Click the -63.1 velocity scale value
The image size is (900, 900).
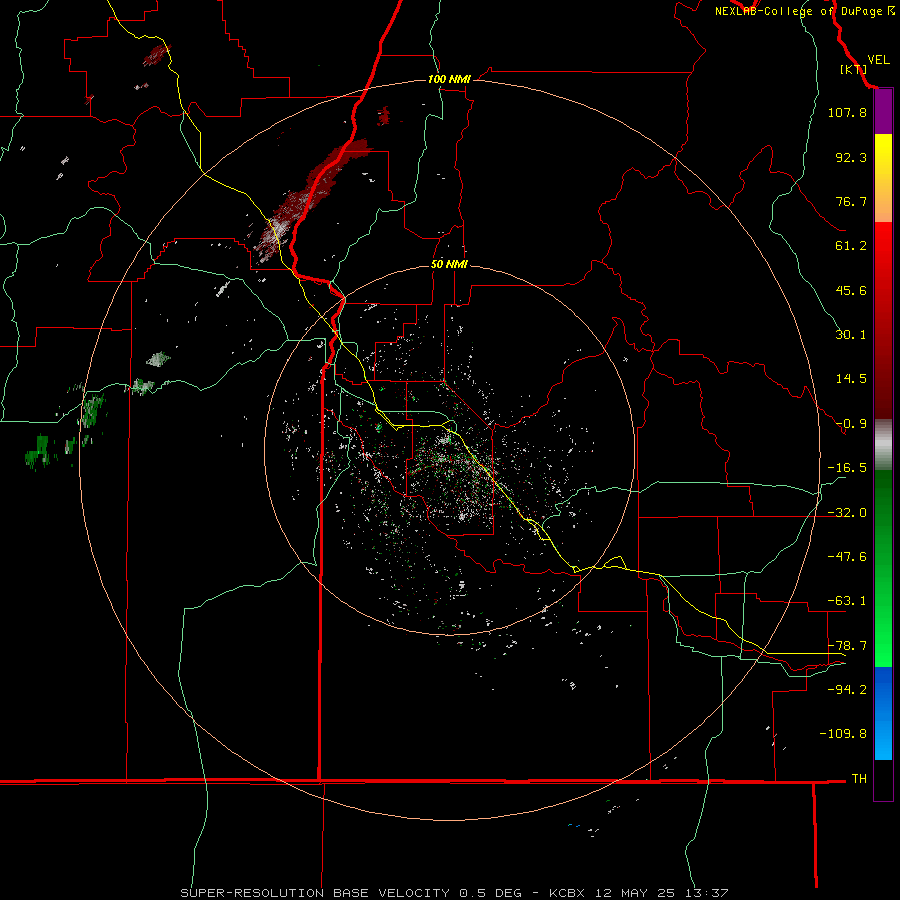click(847, 601)
